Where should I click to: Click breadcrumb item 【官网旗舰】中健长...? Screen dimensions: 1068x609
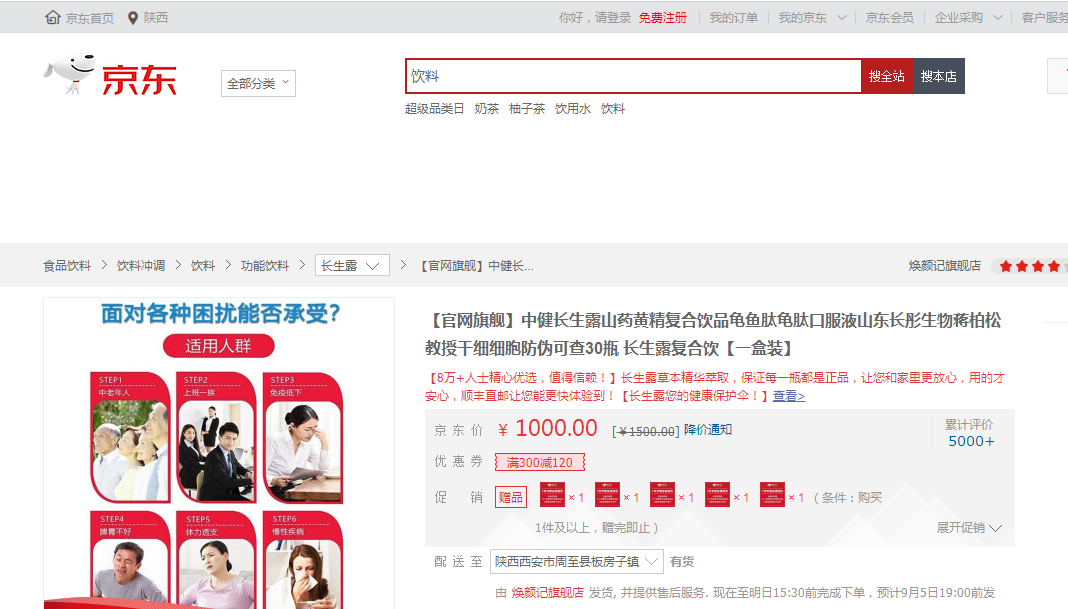point(475,266)
